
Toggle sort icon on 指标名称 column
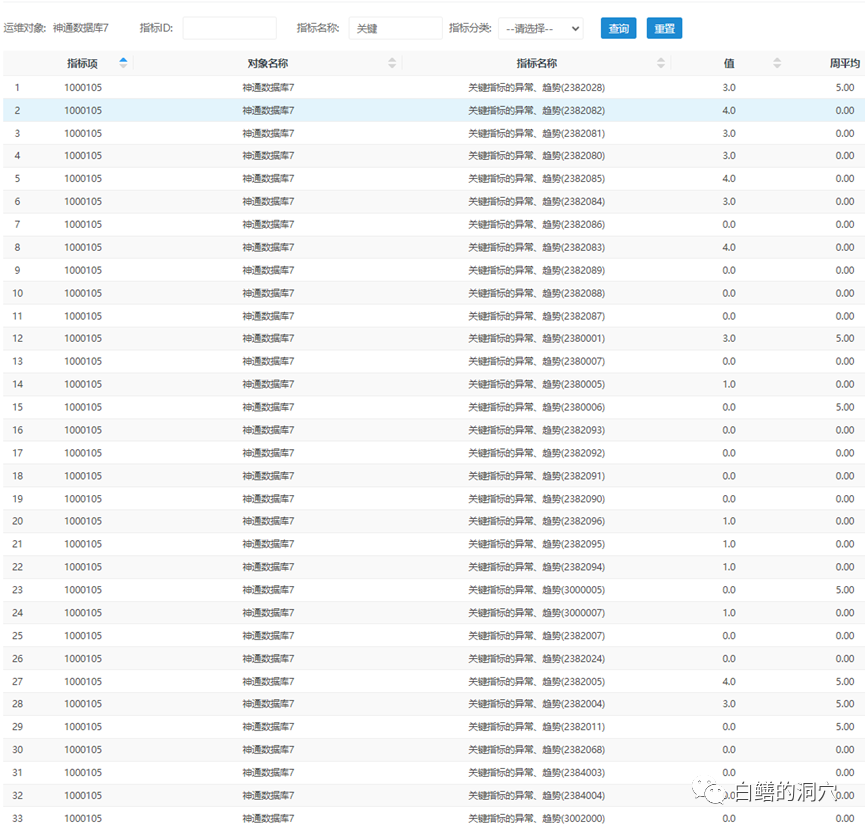[x=661, y=63]
